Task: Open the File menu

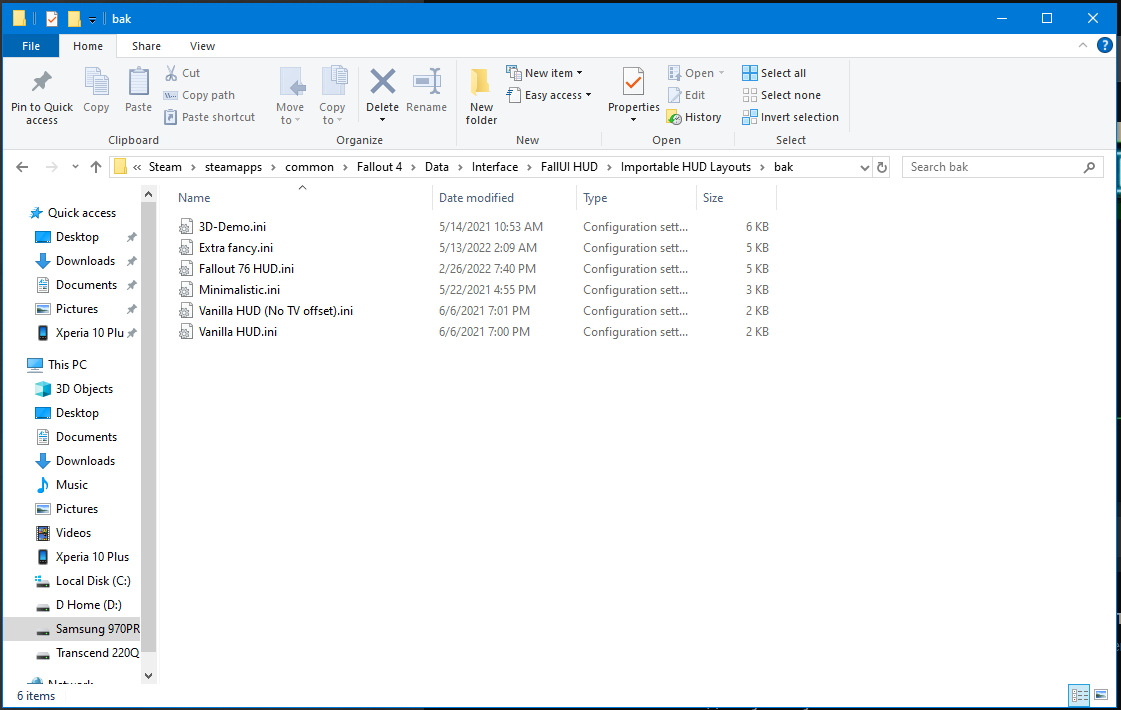Action: click(x=31, y=46)
